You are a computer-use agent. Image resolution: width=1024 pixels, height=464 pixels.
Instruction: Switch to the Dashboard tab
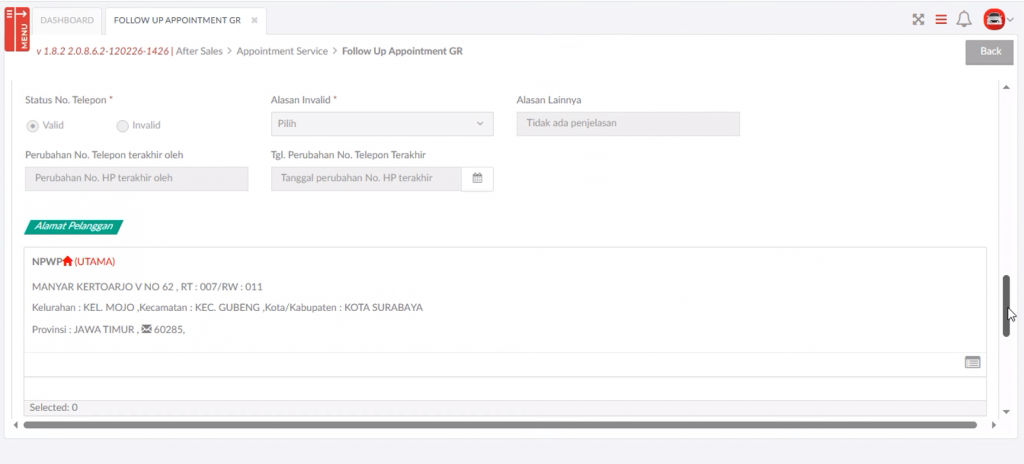tap(67, 20)
